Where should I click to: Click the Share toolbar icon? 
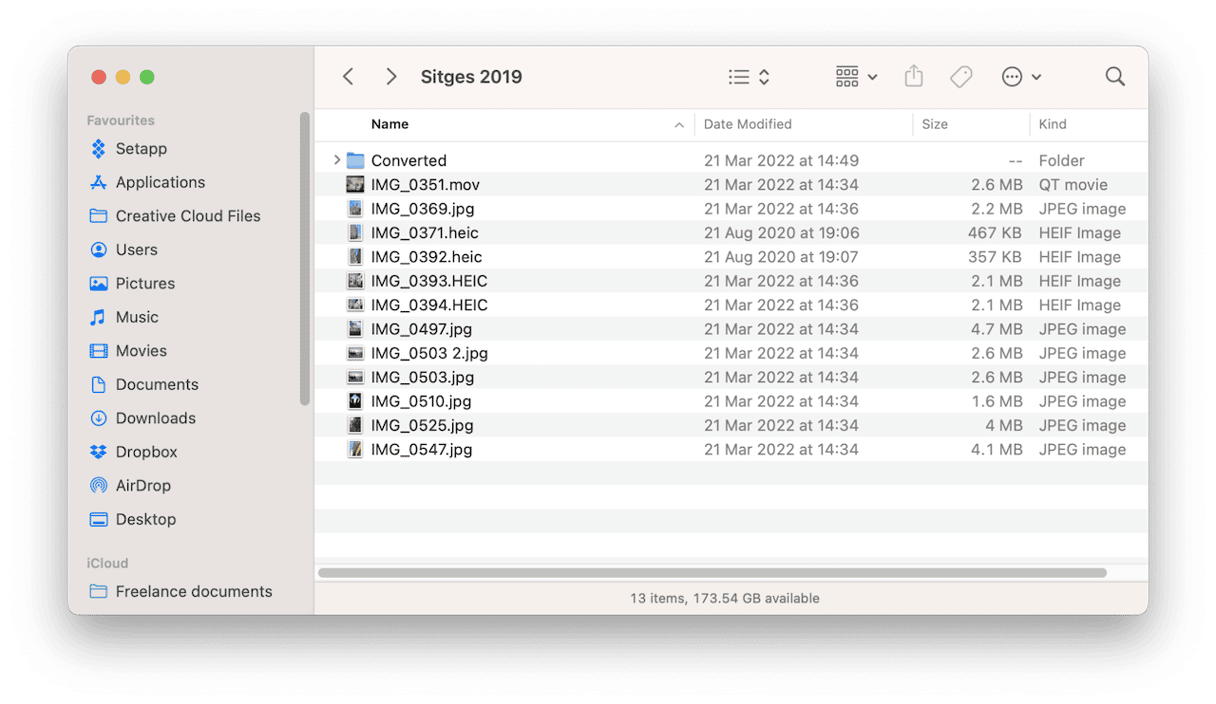[x=914, y=76]
